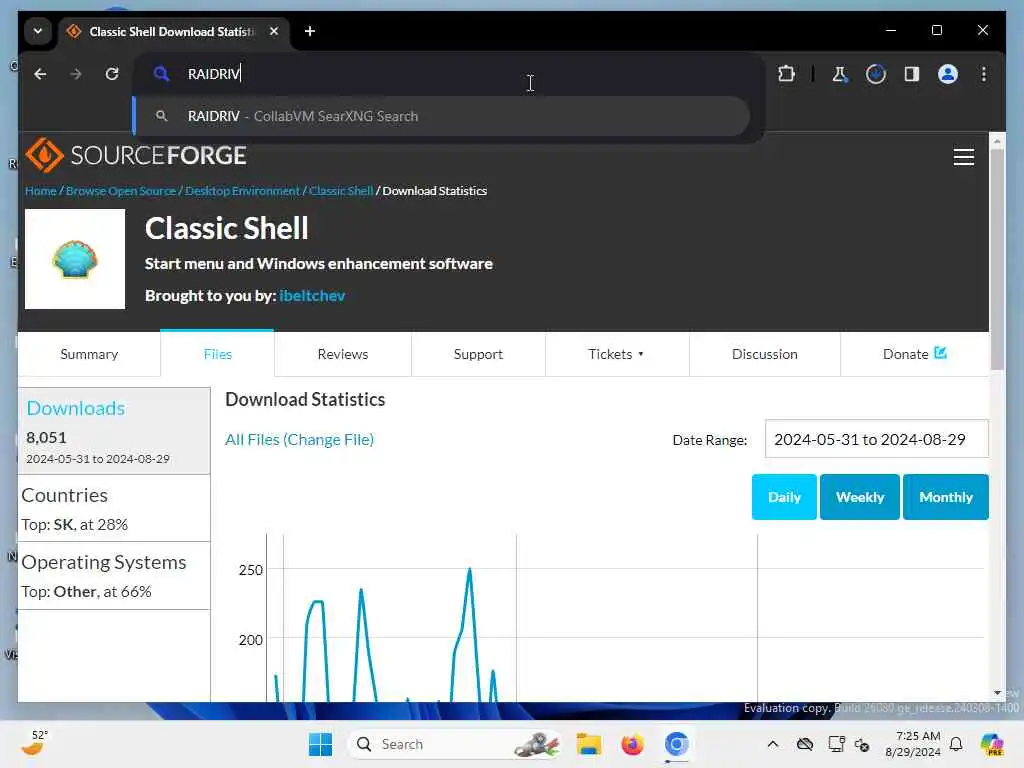1024x768 pixels.
Task: Switch to the Reviews tab
Action: (x=343, y=354)
